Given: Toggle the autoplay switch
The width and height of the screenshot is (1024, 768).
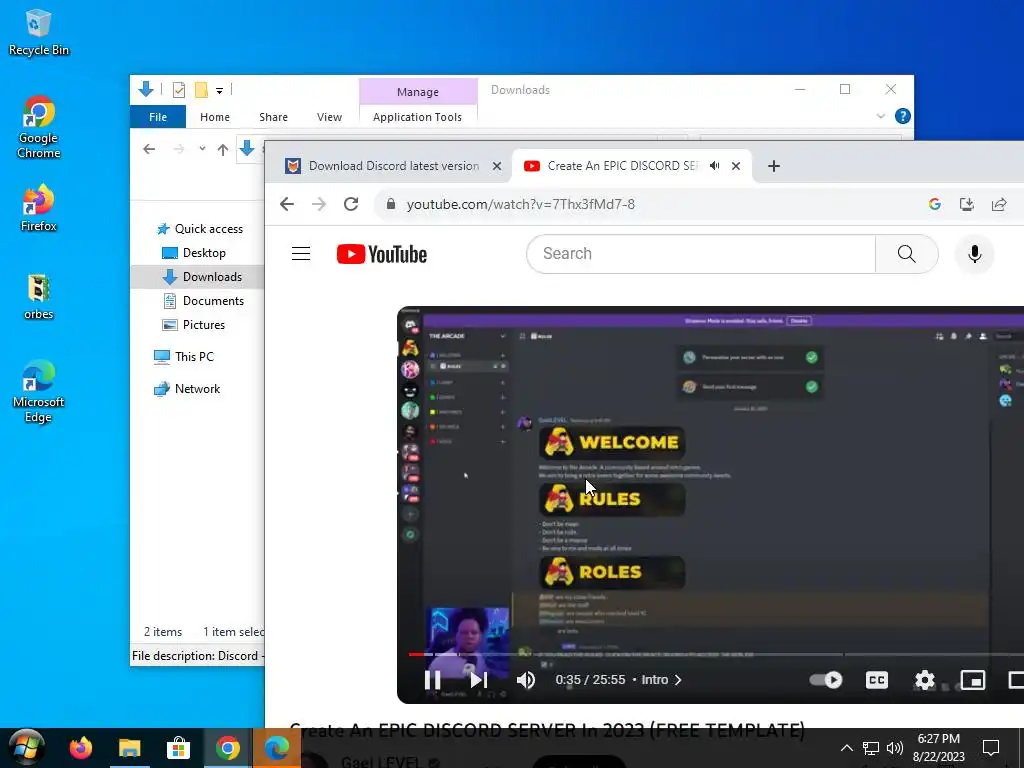Looking at the screenshot, I should (825, 680).
